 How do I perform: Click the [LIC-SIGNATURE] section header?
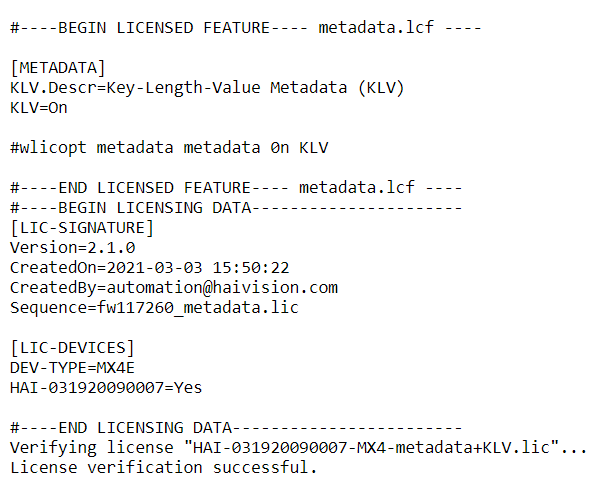[83, 228]
